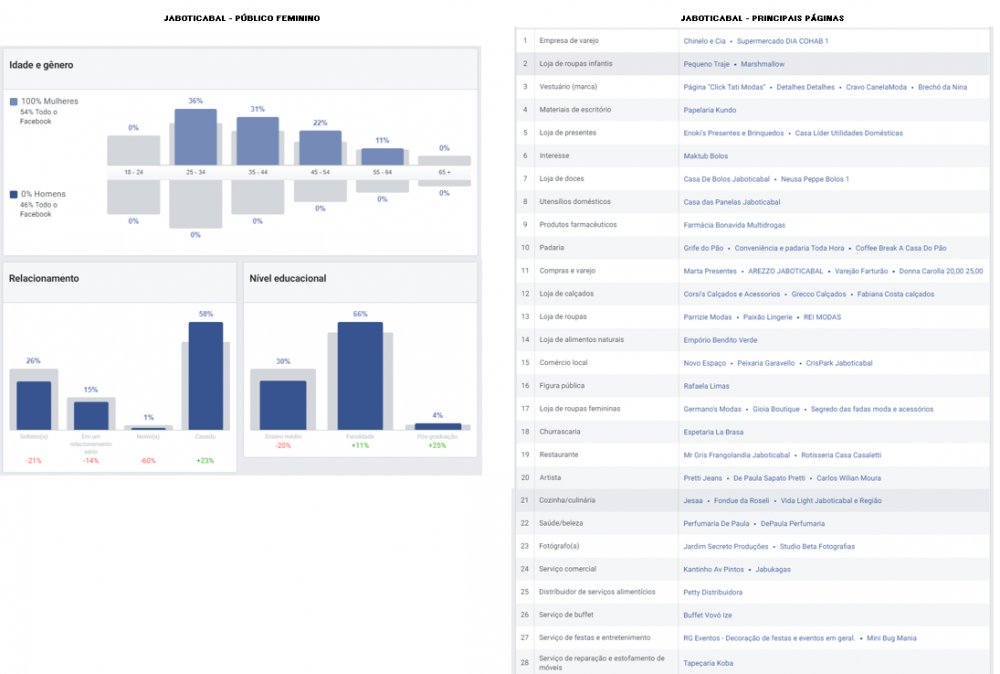This screenshot has height=674, width=1000.
Task: Open the Empório Bendito Verde link
Action: (720, 340)
